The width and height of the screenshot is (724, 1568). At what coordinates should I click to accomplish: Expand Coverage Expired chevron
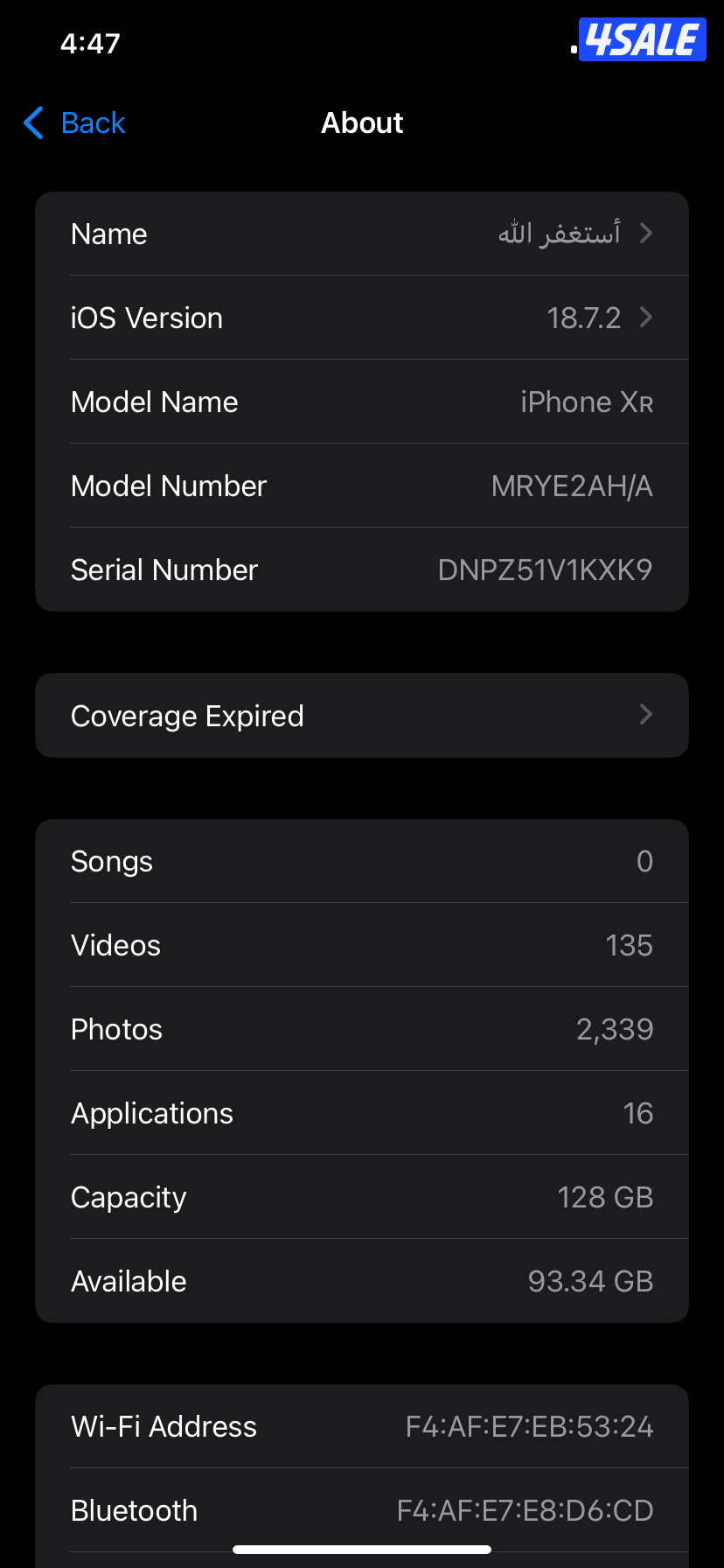pyautogui.click(x=646, y=714)
